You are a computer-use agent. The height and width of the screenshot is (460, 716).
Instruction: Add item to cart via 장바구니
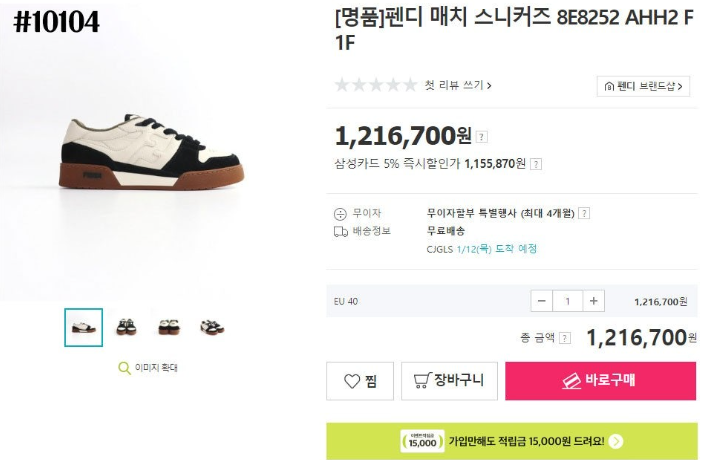[449, 381]
